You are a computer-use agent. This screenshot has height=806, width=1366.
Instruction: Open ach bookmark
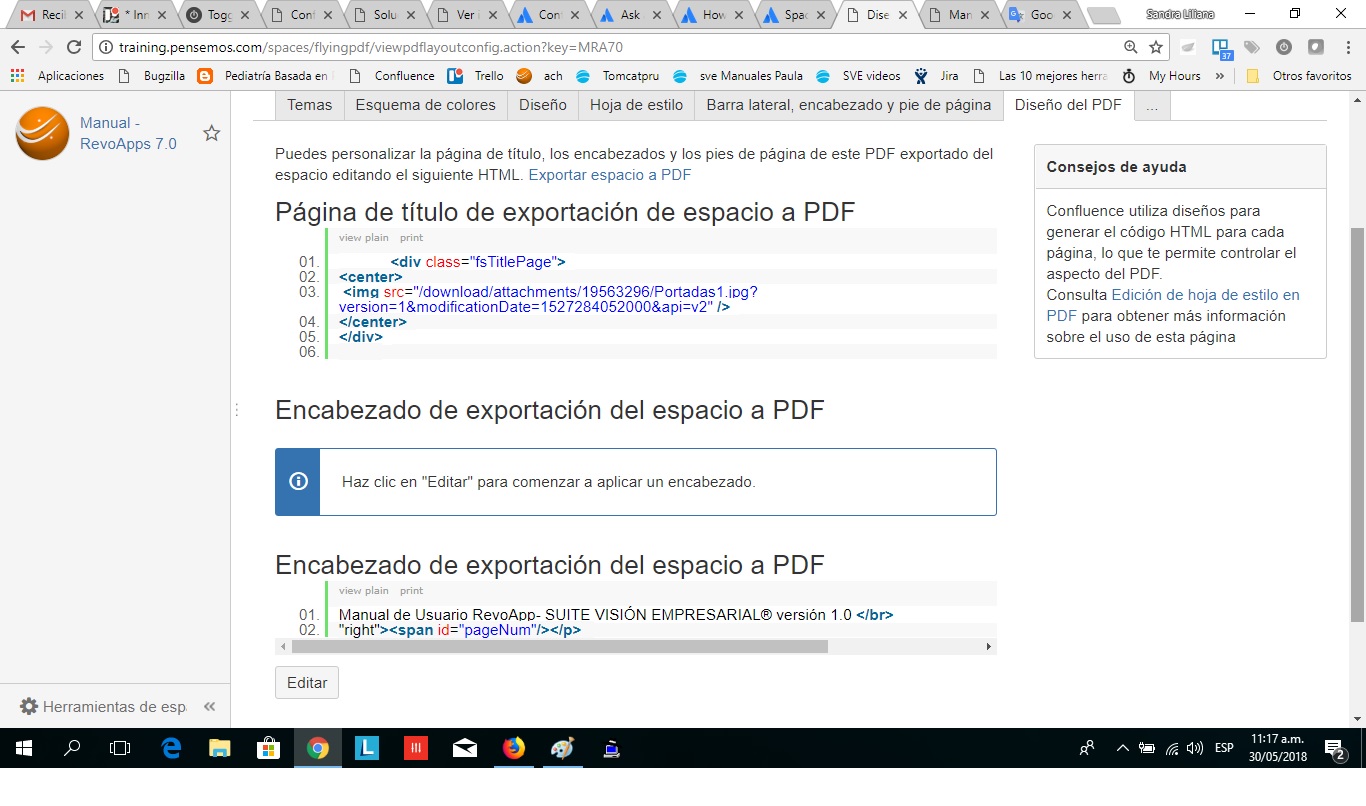[540, 76]
